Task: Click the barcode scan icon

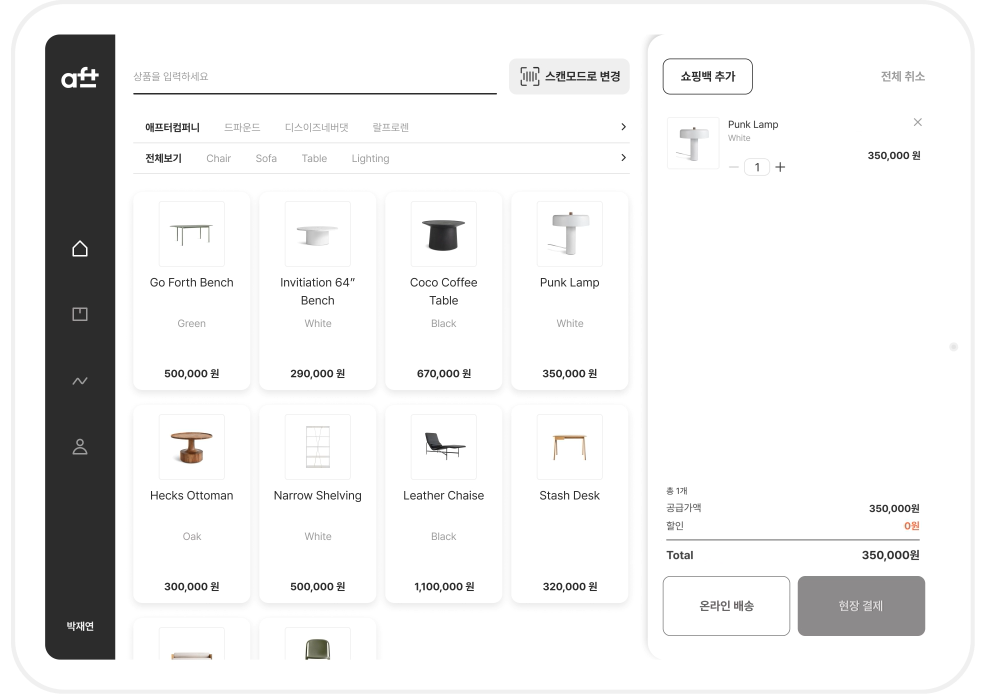Action: coord(529,77)
